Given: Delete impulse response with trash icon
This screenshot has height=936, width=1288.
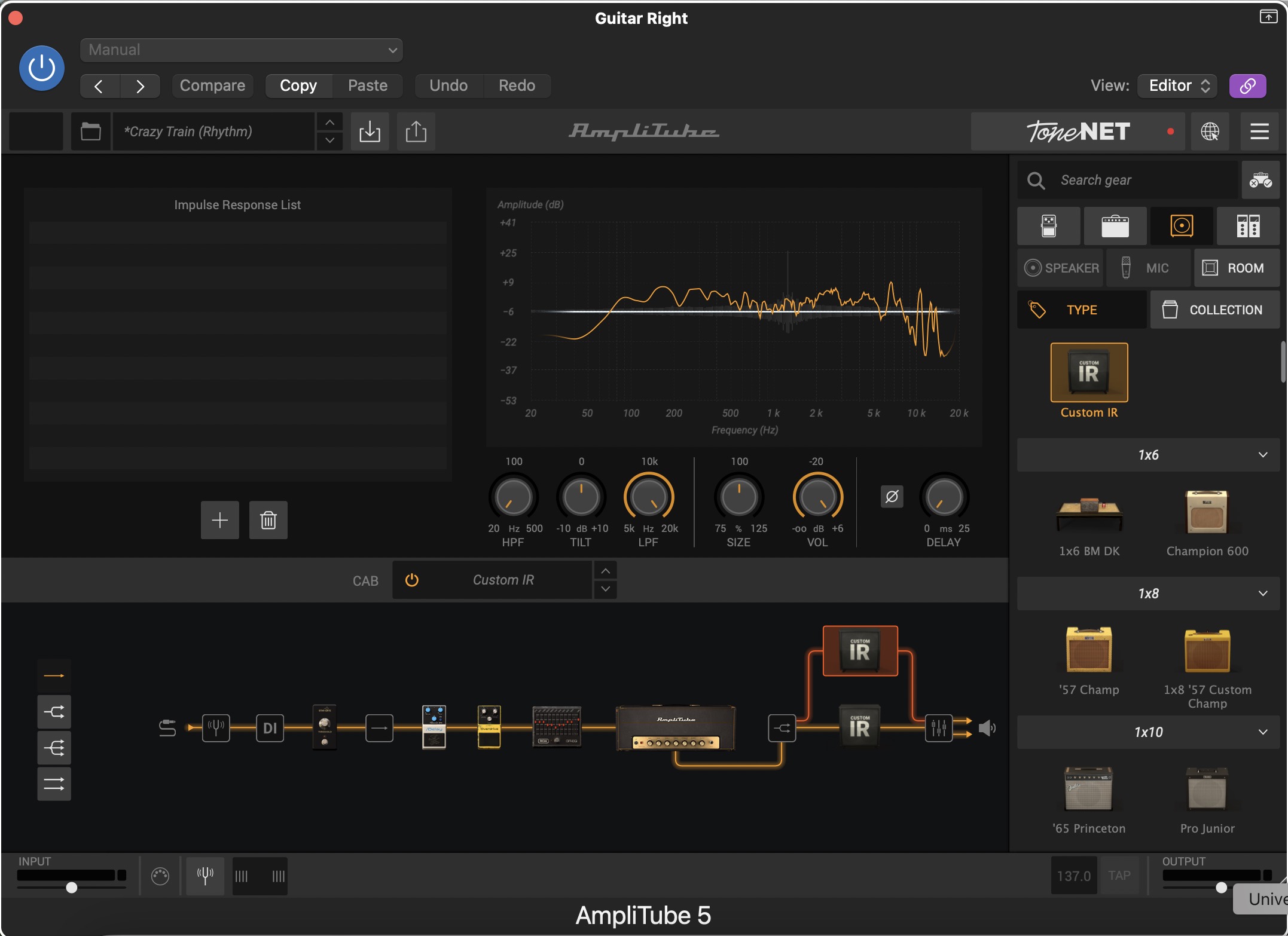Looking at the screenshot, I should click(x=268, y=520).
